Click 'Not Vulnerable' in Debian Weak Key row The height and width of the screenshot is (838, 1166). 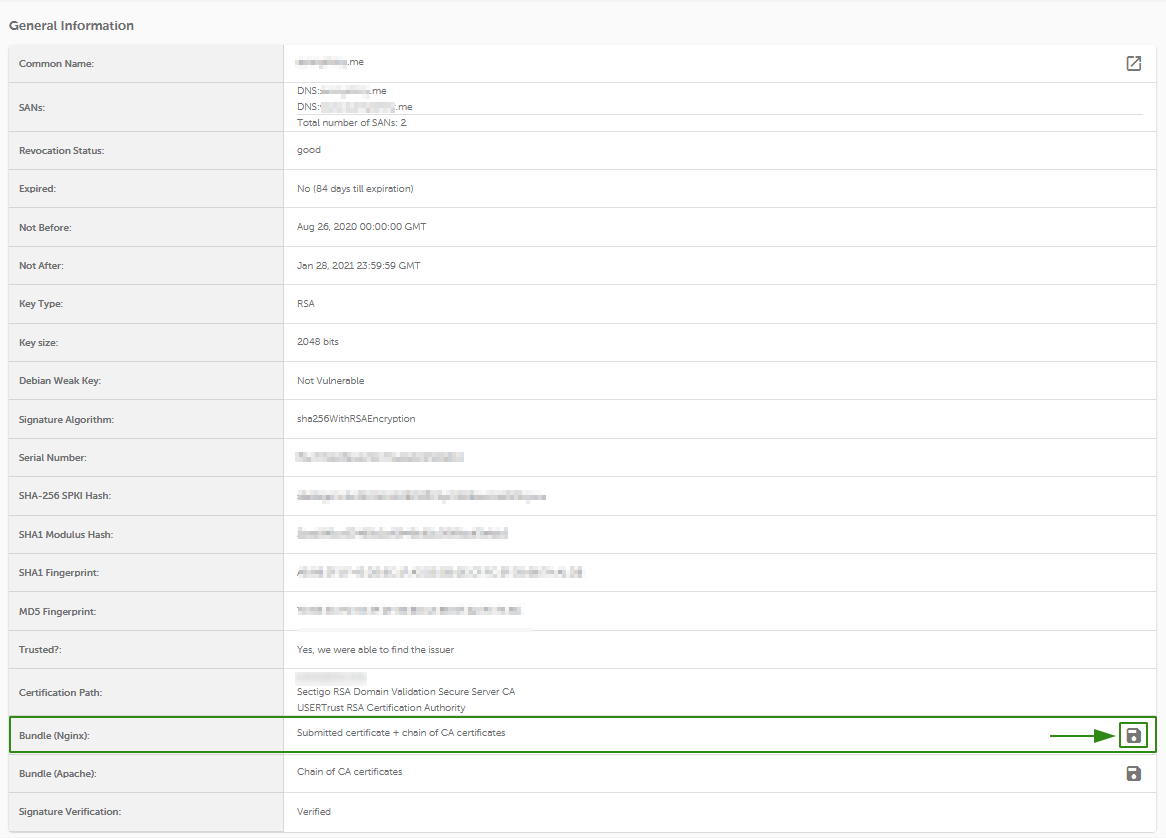tap(330, 380)
